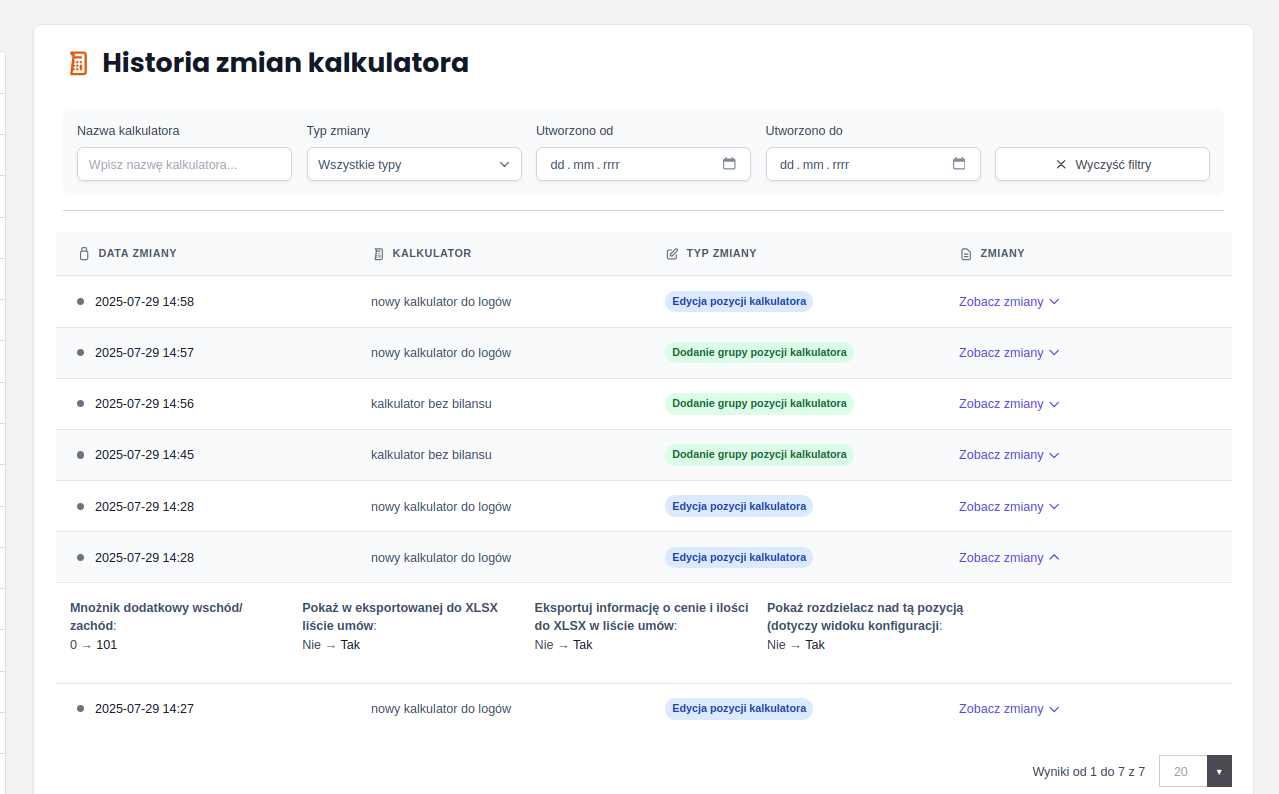This screenshot has width=1279, height=794.
Task: Open the 'Typ zmiany' dropdown
Action: point(414,164)
